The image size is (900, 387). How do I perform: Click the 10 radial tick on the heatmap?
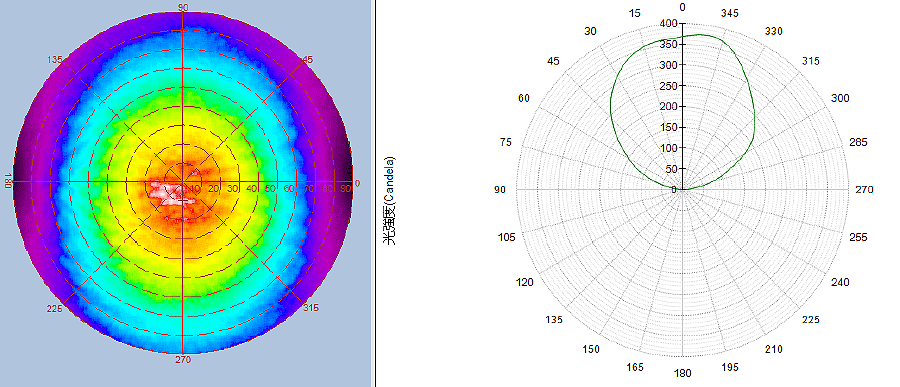(x=196, y=189)
